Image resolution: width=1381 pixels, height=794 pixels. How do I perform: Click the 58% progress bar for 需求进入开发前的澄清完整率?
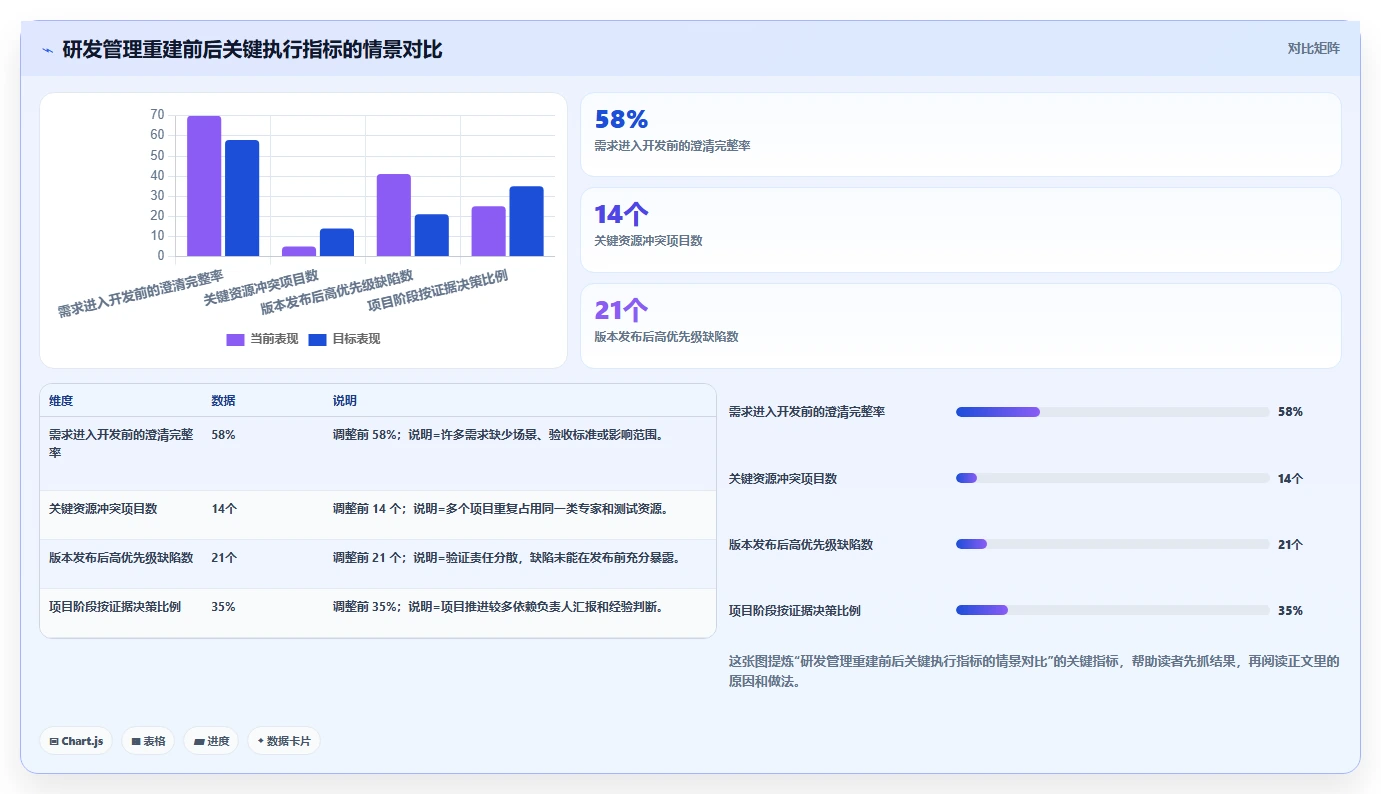coord(1113,412)
